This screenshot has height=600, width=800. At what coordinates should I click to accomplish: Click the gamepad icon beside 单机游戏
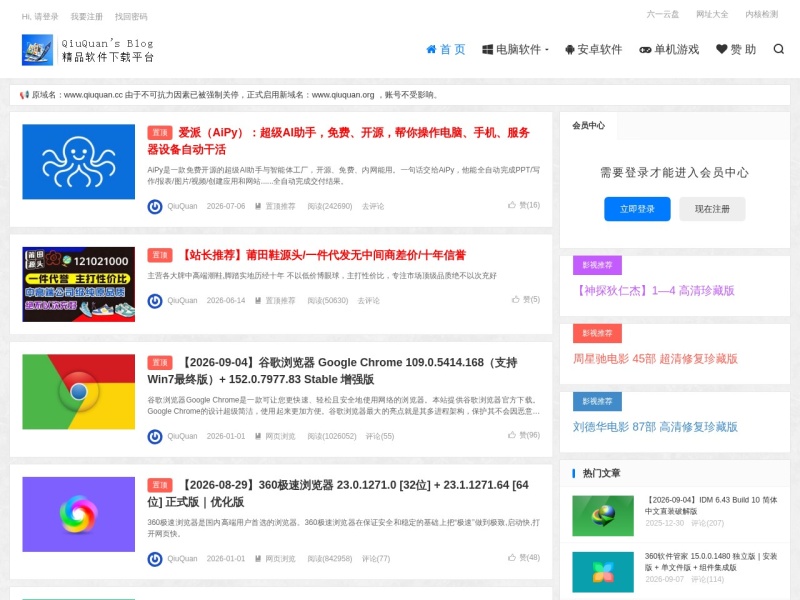coord(645,49)
